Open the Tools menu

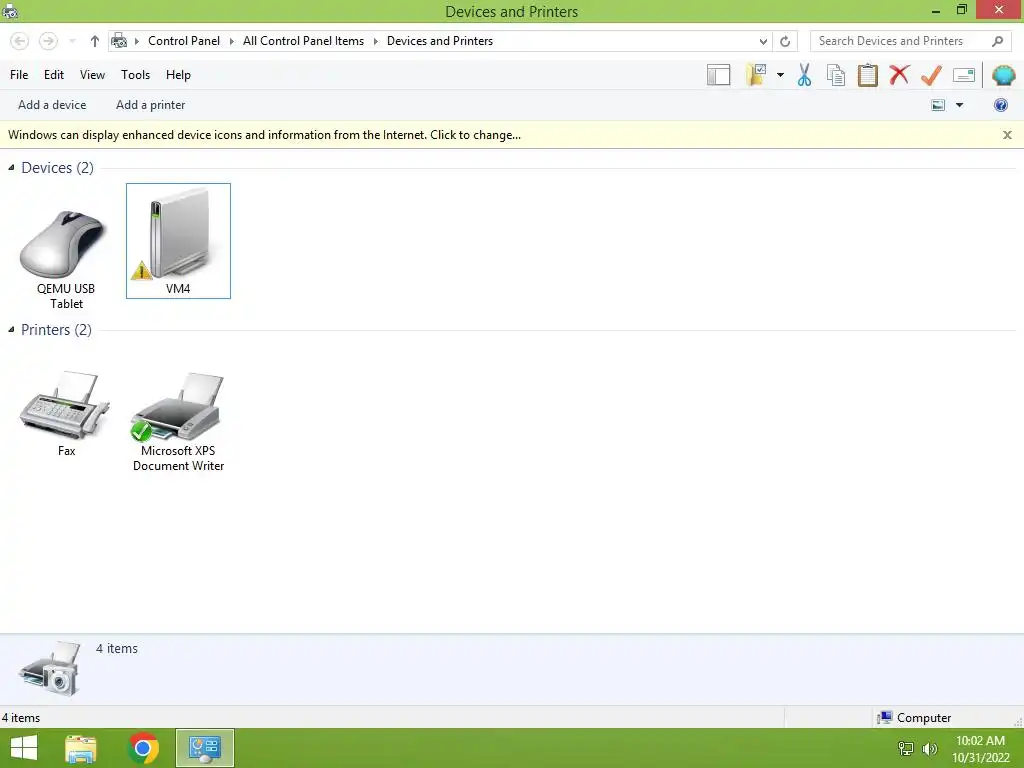(135, 74)
